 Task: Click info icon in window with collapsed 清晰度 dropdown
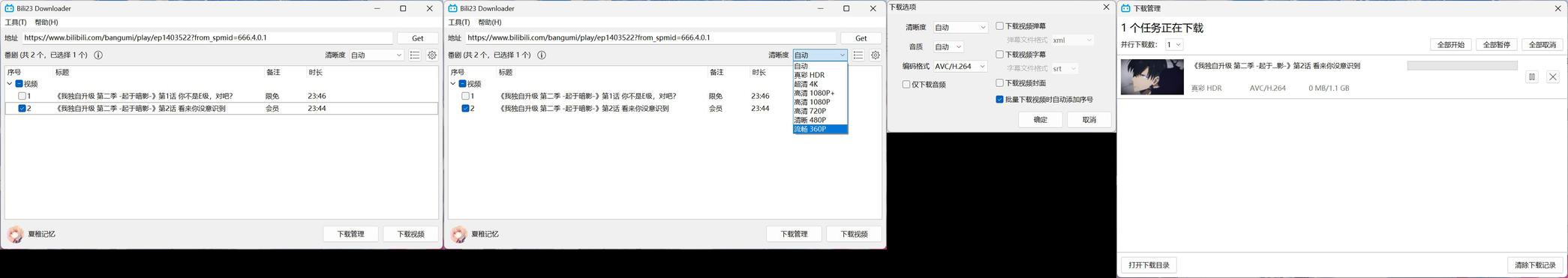98,55
